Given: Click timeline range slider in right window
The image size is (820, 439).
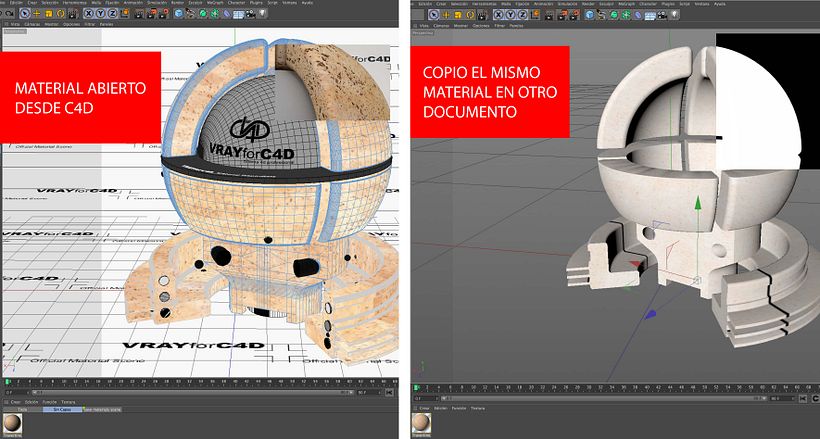Looking at the screenshot, I should coord(603,398).
